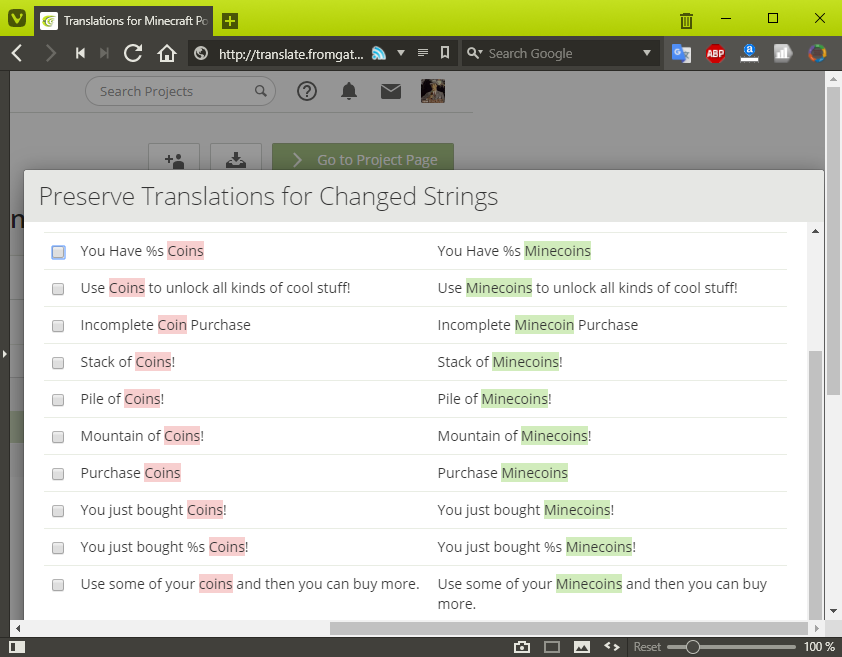Click the page zoom slider
Image resolution: width=842 pixels, height=657 pixels.
(x=730, y=647)
